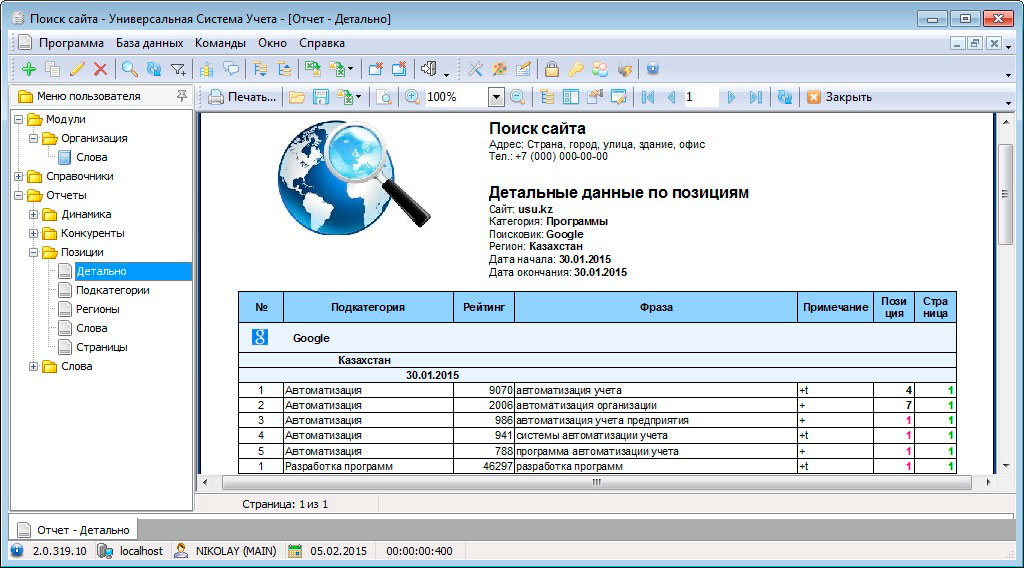Open the База данных menu

point(150,43)
